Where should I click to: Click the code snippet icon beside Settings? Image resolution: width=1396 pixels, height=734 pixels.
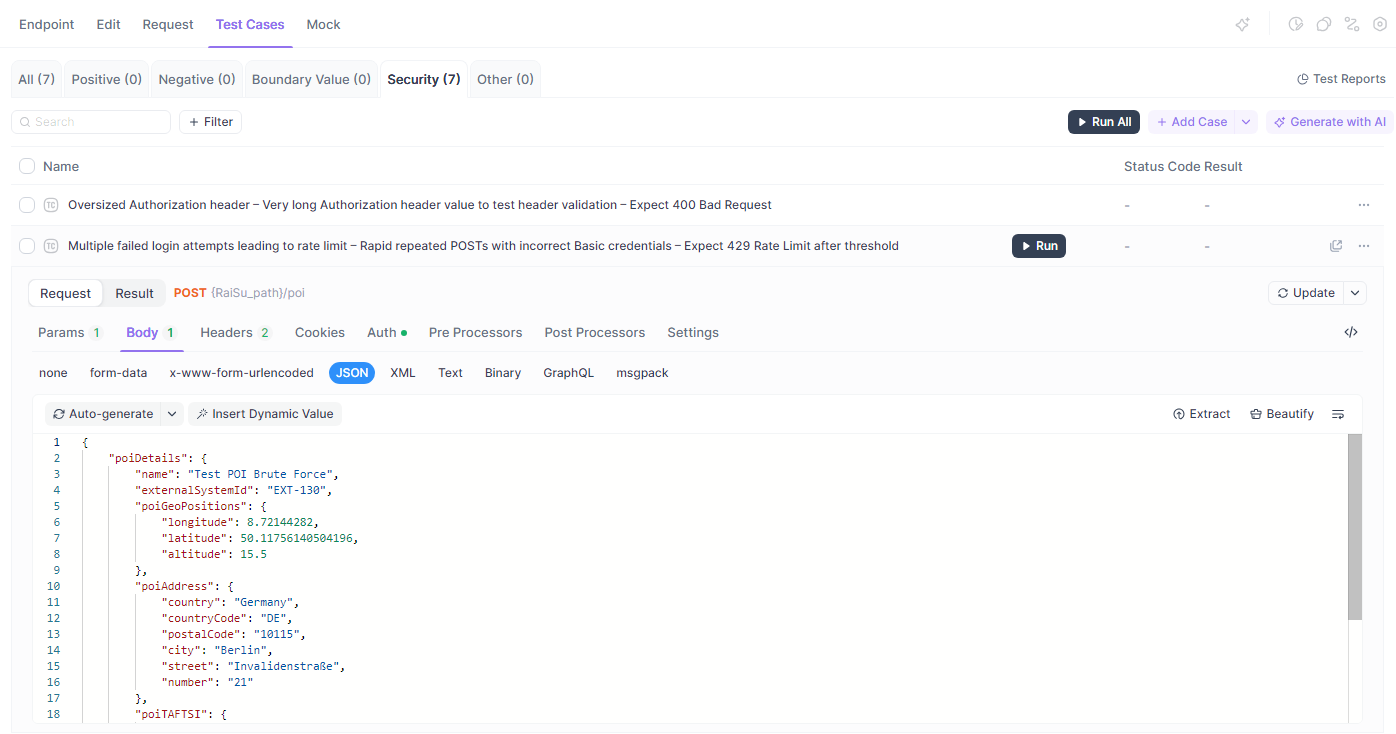1350,333
